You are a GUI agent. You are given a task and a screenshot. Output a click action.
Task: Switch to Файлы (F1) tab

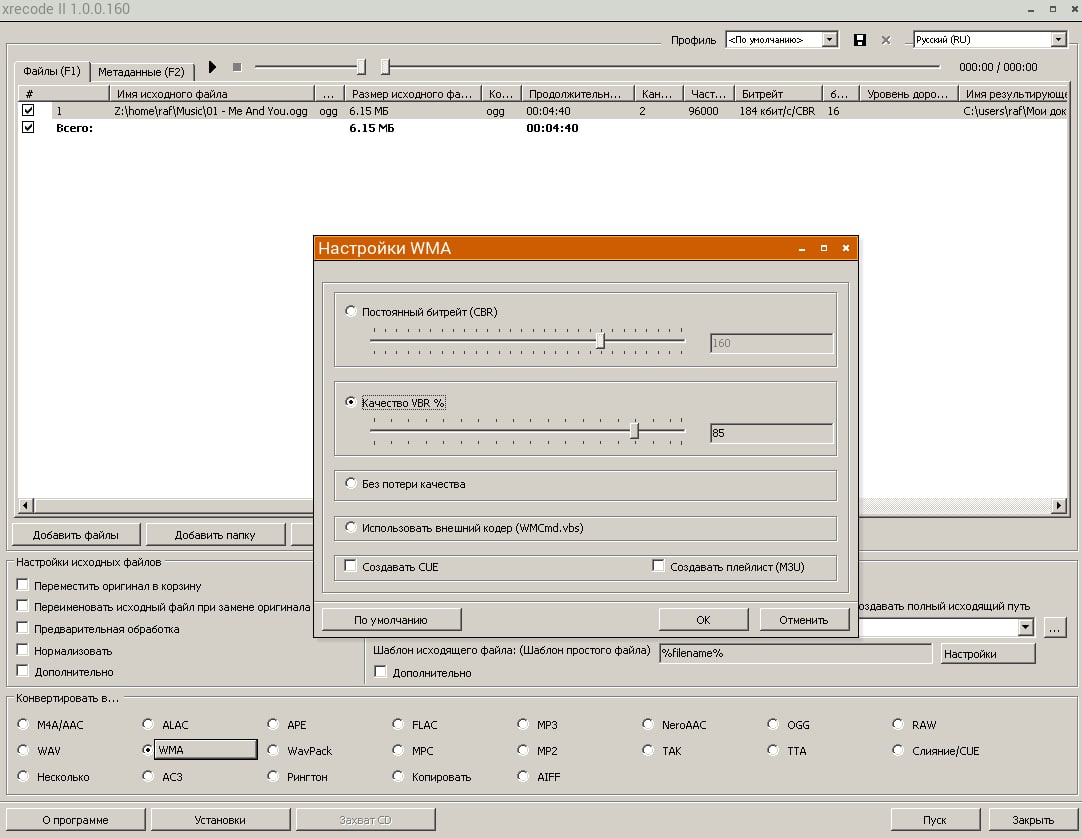pos(52,71)
